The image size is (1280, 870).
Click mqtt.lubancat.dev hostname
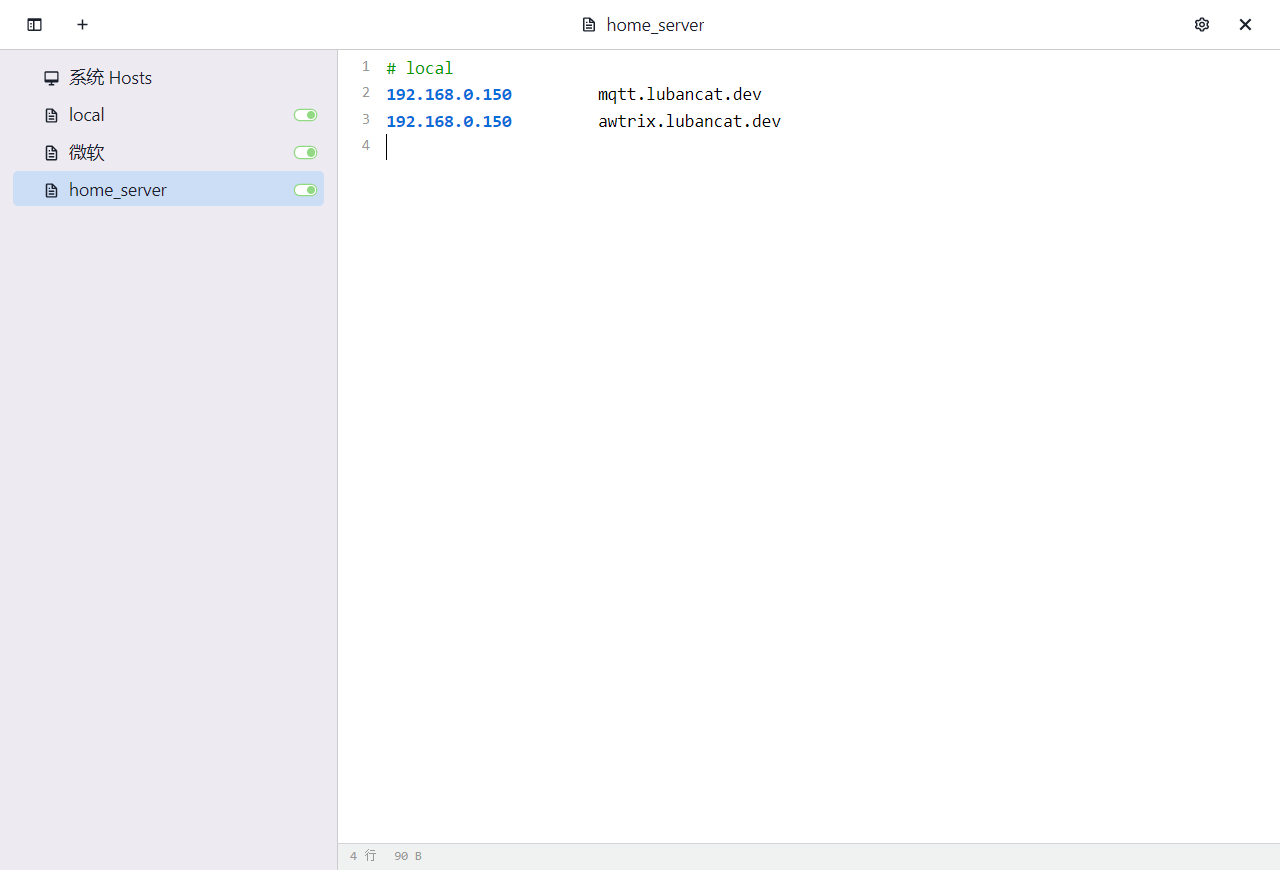tap(680, 95)
